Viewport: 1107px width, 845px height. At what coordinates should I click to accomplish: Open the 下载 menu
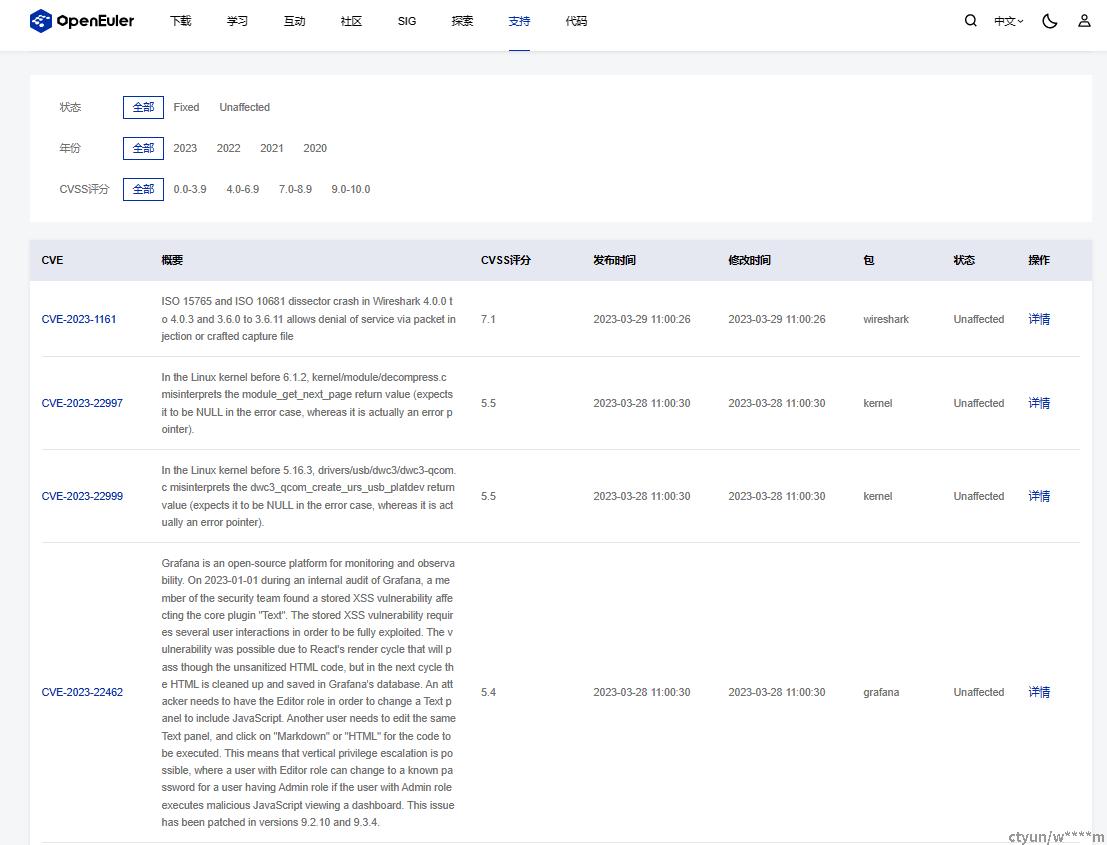[181, 21]
